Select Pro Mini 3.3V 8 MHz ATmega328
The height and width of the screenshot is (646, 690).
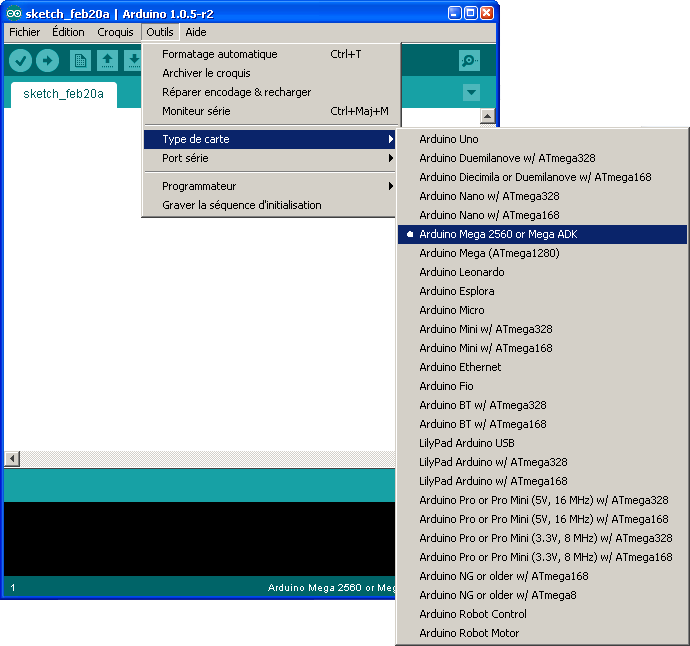(542, 538)
